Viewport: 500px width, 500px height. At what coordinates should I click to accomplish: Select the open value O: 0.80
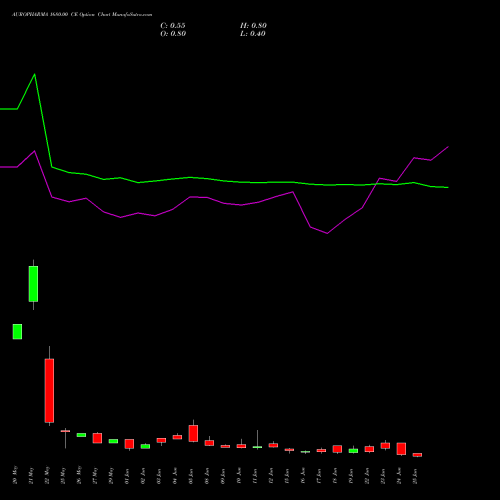(x=173, y=34)
